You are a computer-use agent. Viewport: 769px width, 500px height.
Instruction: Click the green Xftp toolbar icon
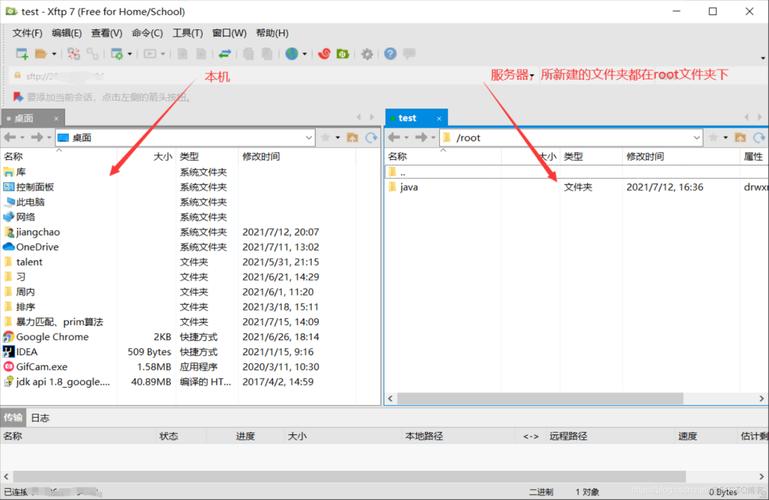pos(343,54)
